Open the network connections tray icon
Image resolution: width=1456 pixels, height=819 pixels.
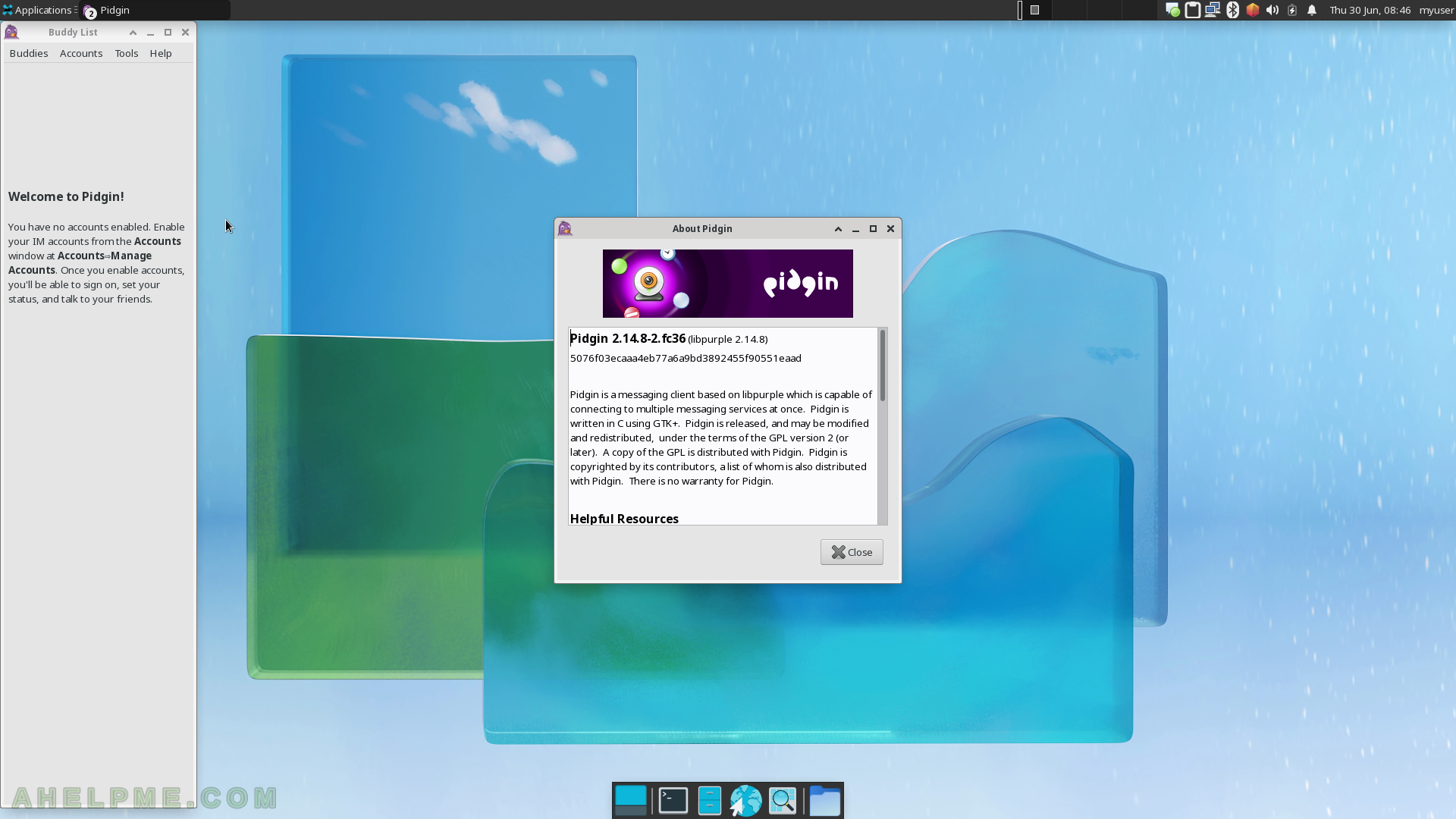[1213, 10]
